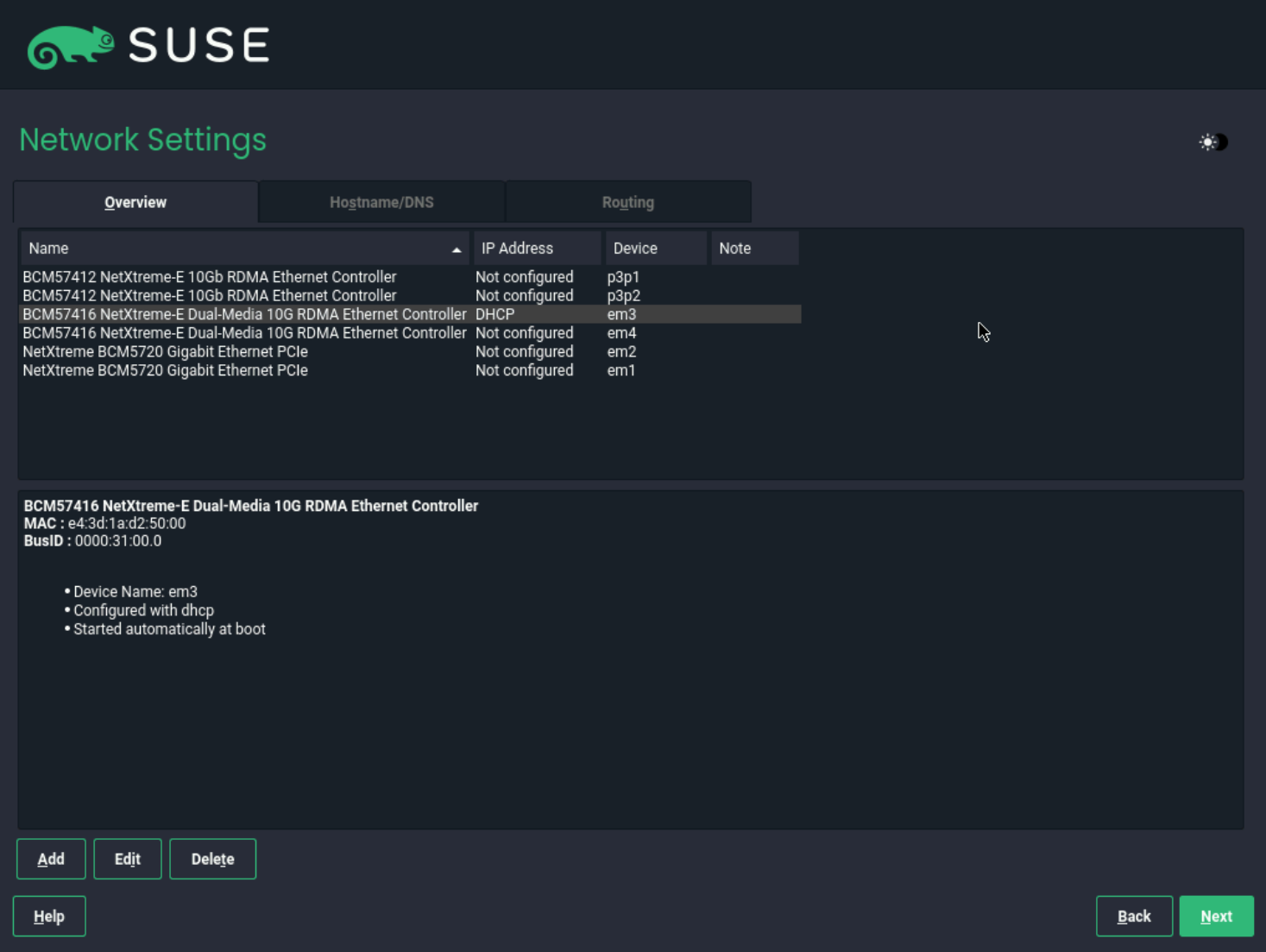Open the Routing tab
Viewport: 1266px width, 952px height.
coord(627,201)
